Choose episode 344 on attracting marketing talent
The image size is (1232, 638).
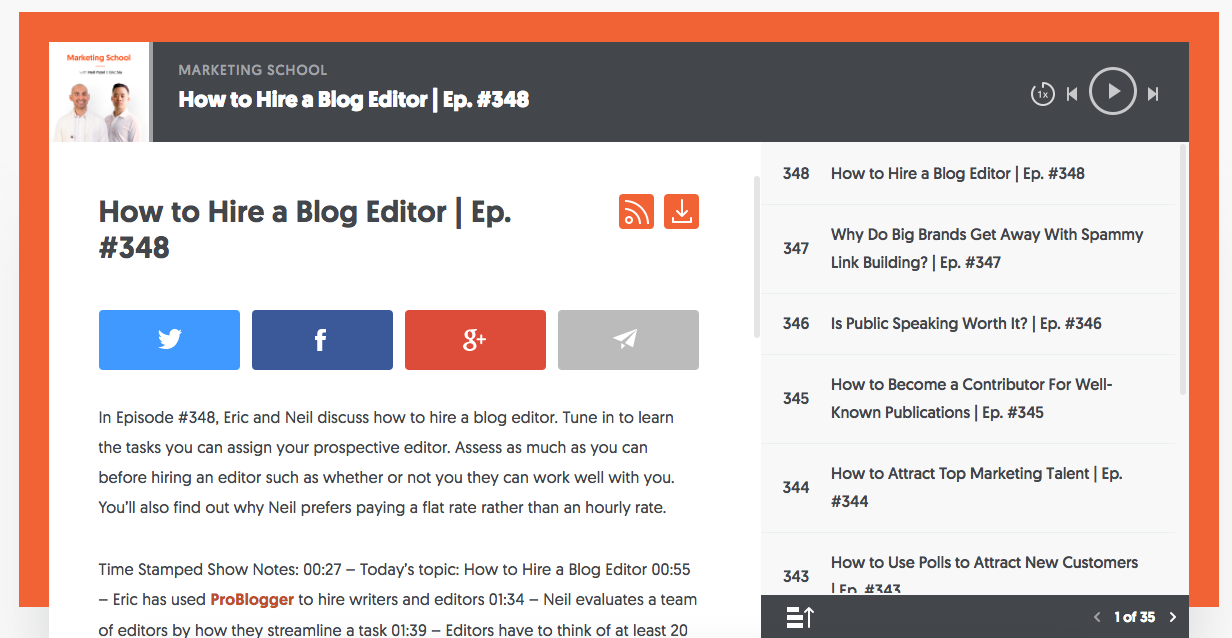pos(975,487)
